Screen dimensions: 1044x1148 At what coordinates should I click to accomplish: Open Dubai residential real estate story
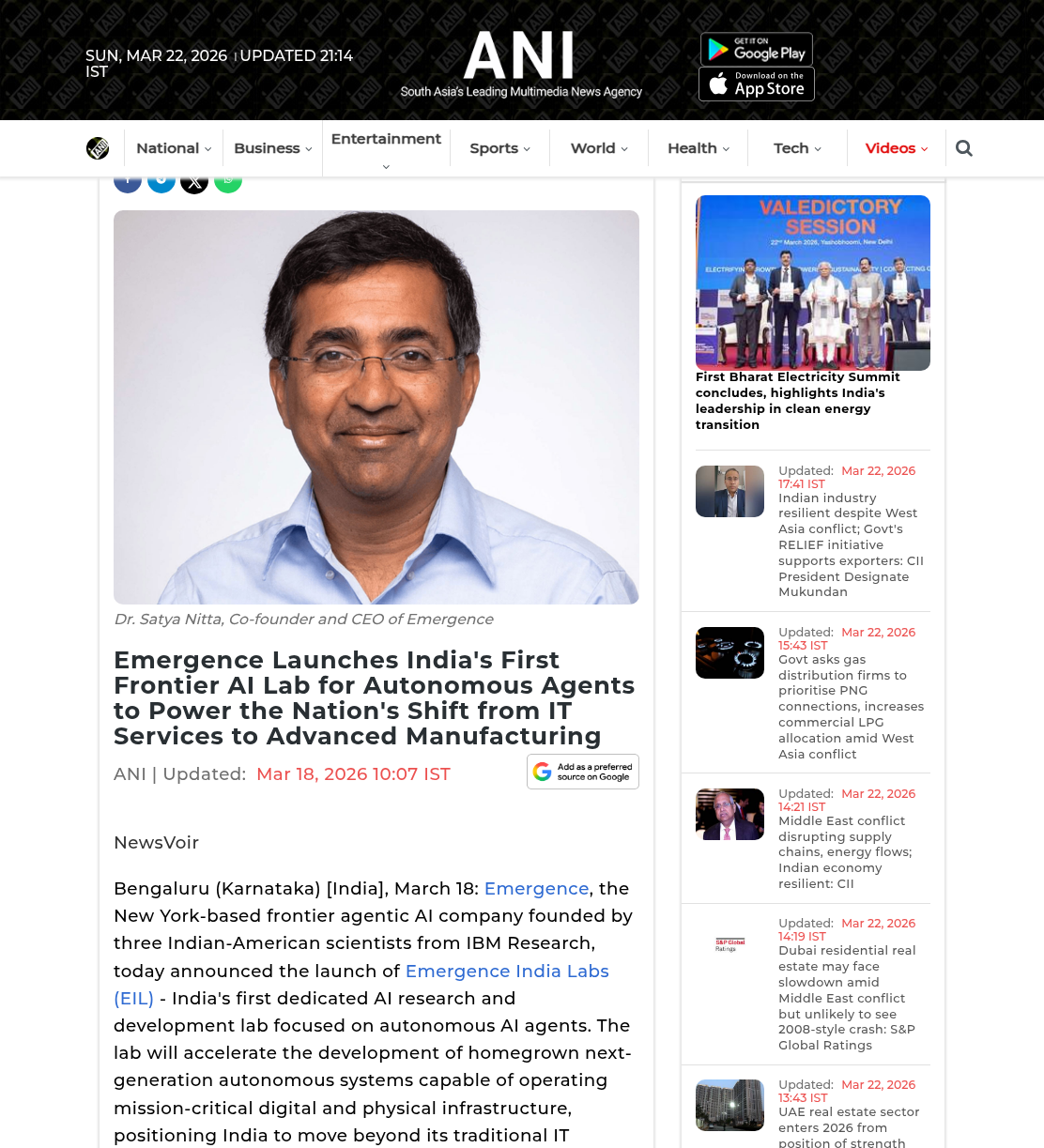point(847,998)
